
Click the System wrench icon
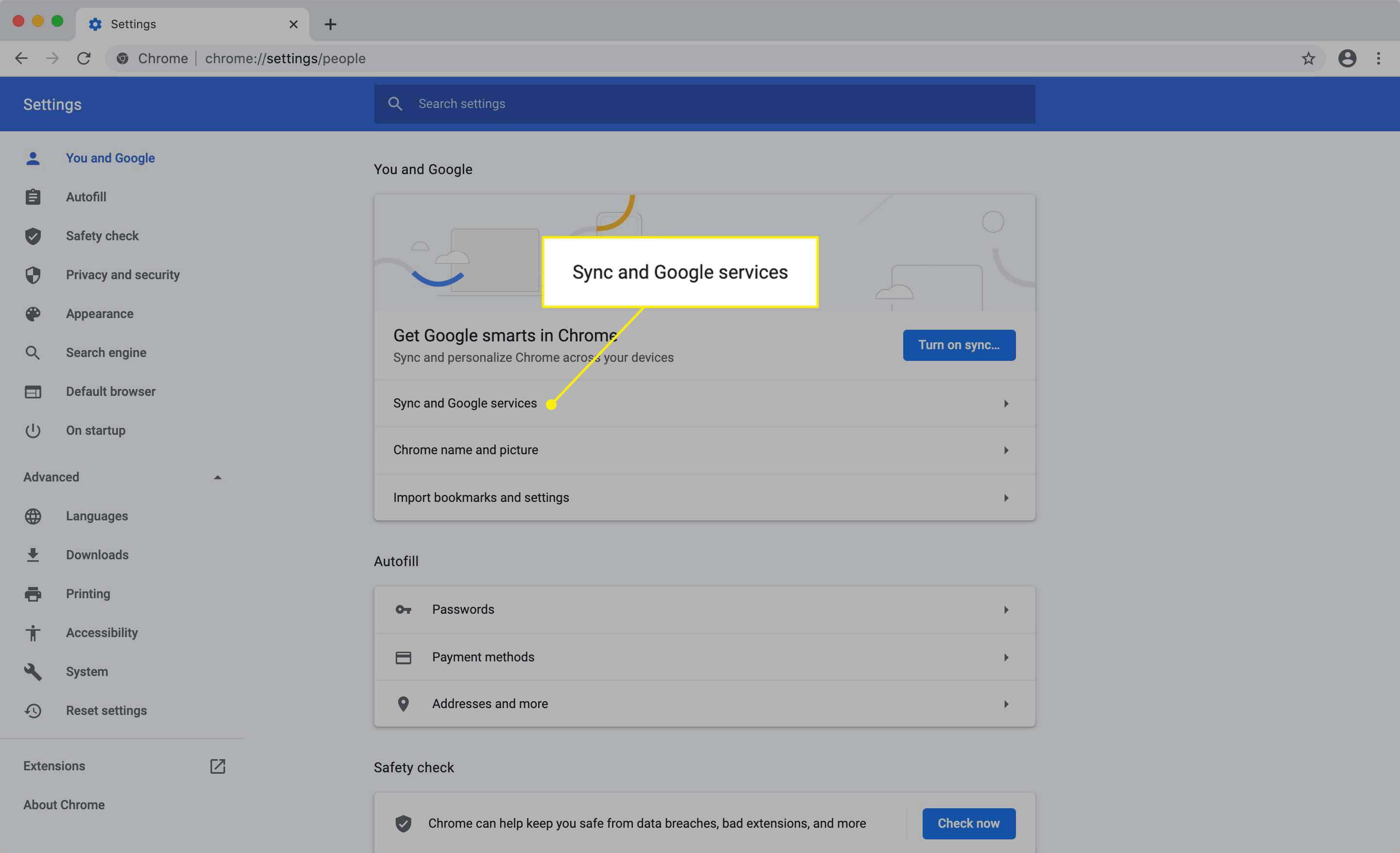[x=33, y=672]
